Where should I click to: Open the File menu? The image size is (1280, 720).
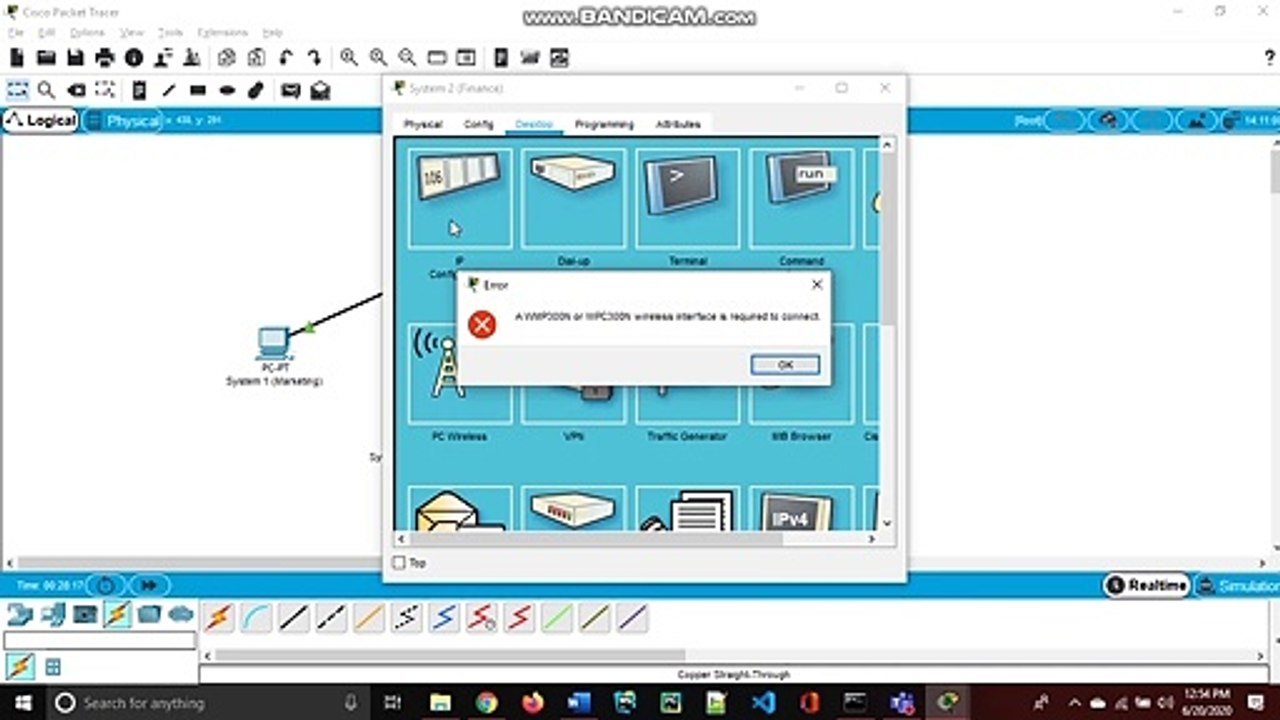pyautogui.click(x=15, y=33)
